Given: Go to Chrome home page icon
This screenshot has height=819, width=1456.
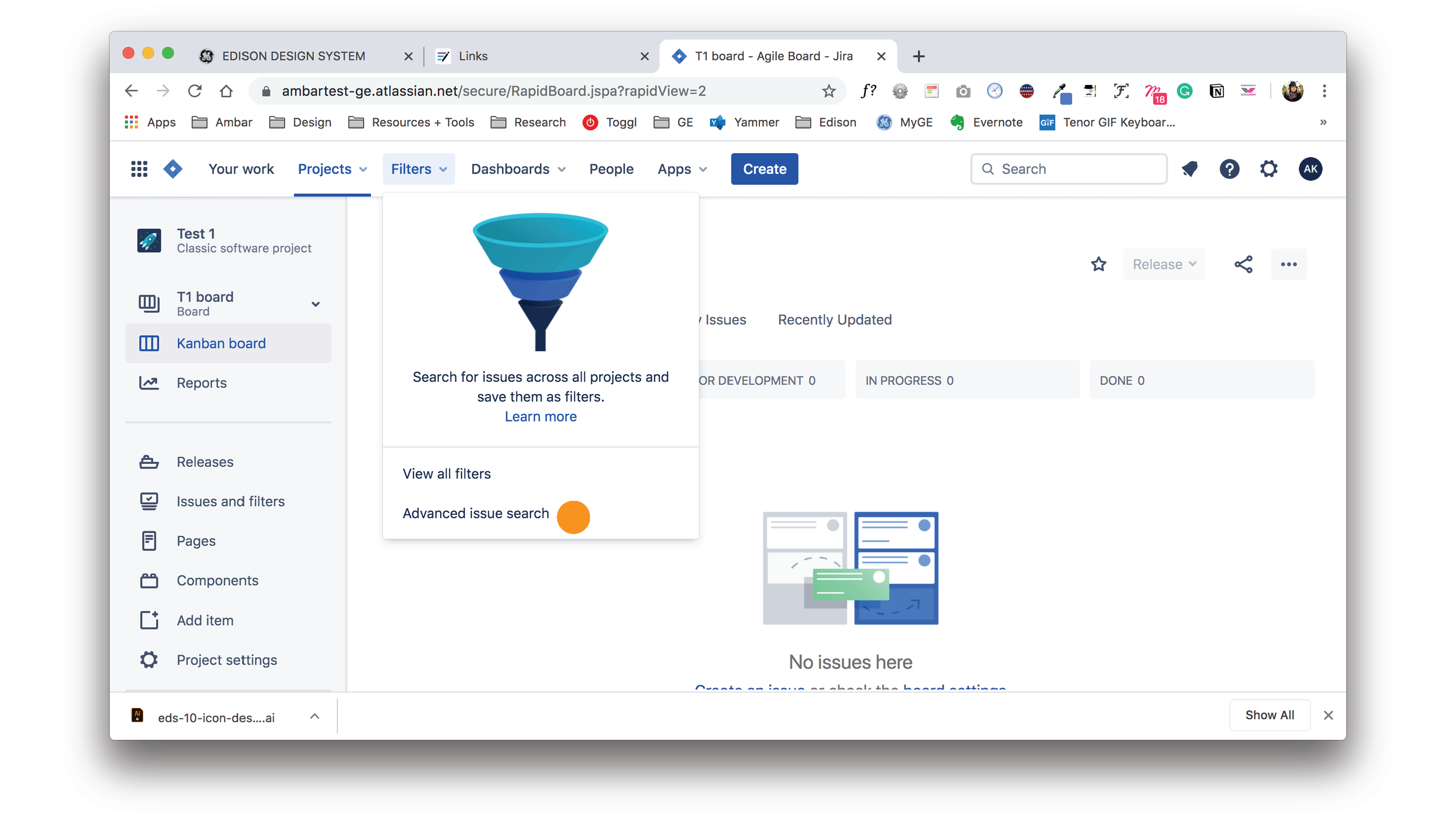Looking at the screenshot, I should (226, 91).
